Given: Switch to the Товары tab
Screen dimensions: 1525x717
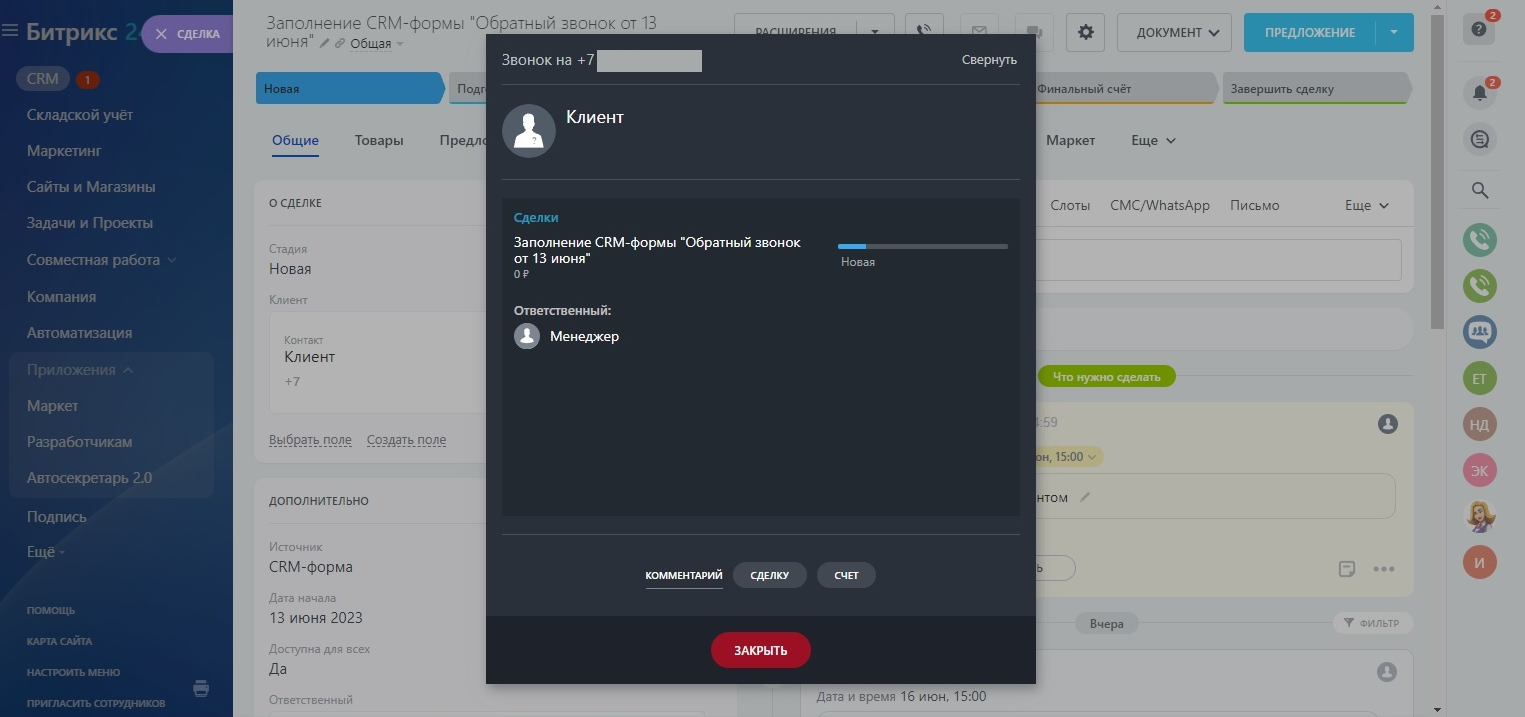Looking at the screenshot, I should [379, 140].
